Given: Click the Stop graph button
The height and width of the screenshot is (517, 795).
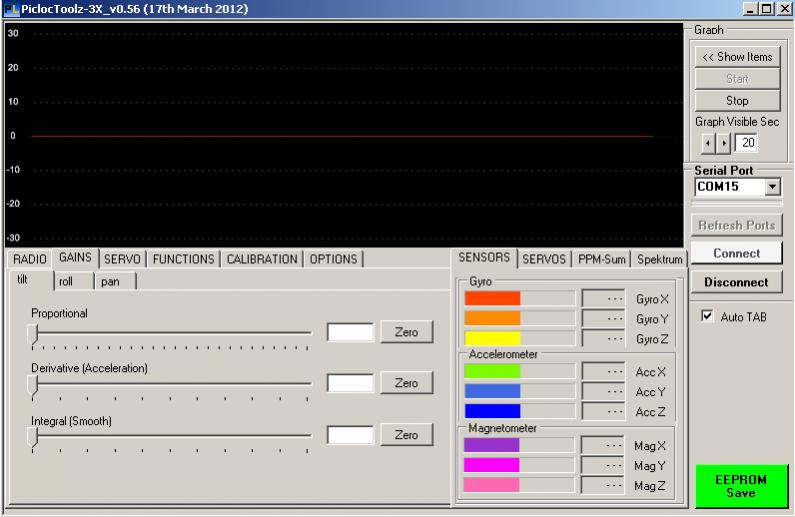Looking at the screenshot, I should click(x=736, y=101).
